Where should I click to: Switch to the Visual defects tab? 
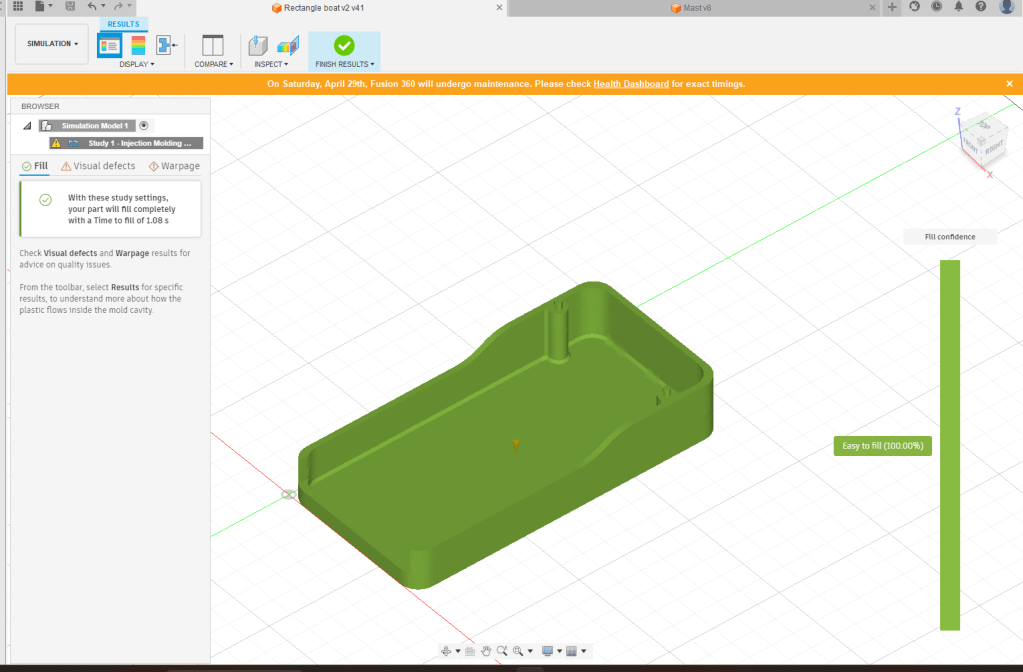coord(97,166)
